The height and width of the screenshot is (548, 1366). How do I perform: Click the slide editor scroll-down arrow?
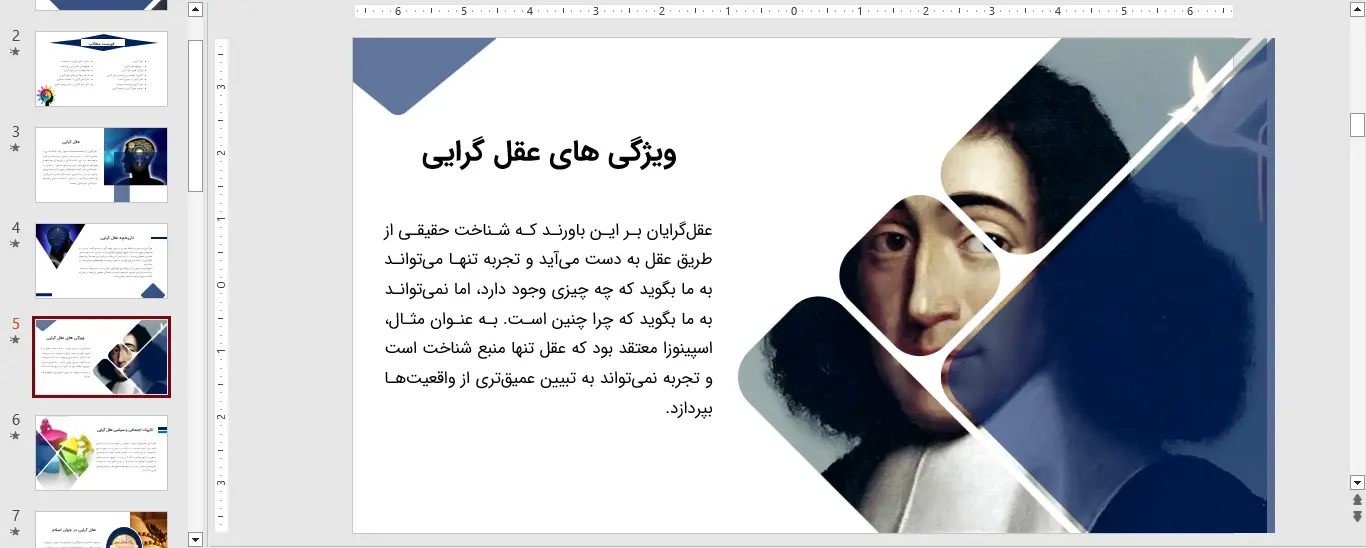tap(1357, 482)
